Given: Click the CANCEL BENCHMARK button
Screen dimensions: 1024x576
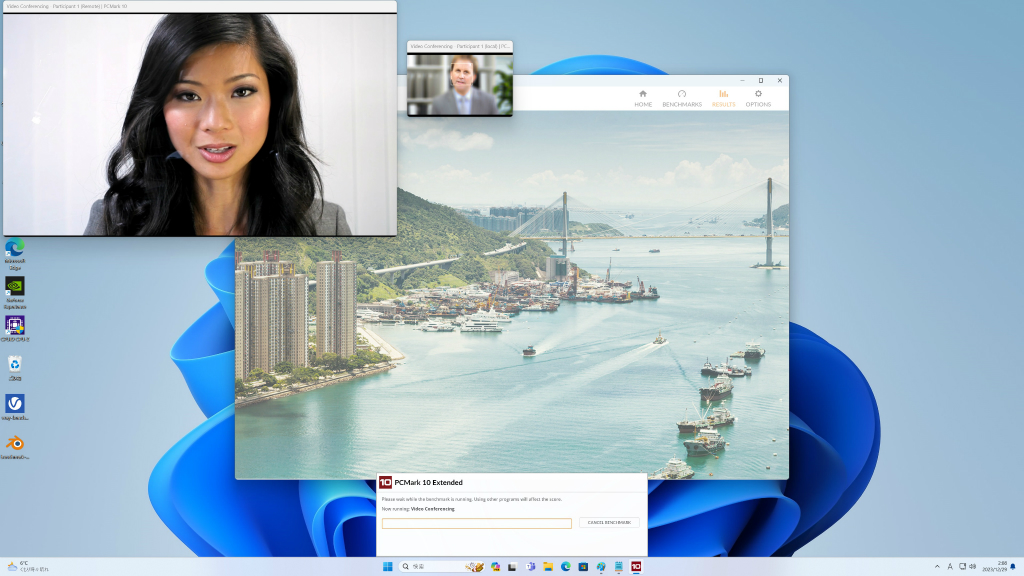Looking at the screenshot, I should (609, 522).
